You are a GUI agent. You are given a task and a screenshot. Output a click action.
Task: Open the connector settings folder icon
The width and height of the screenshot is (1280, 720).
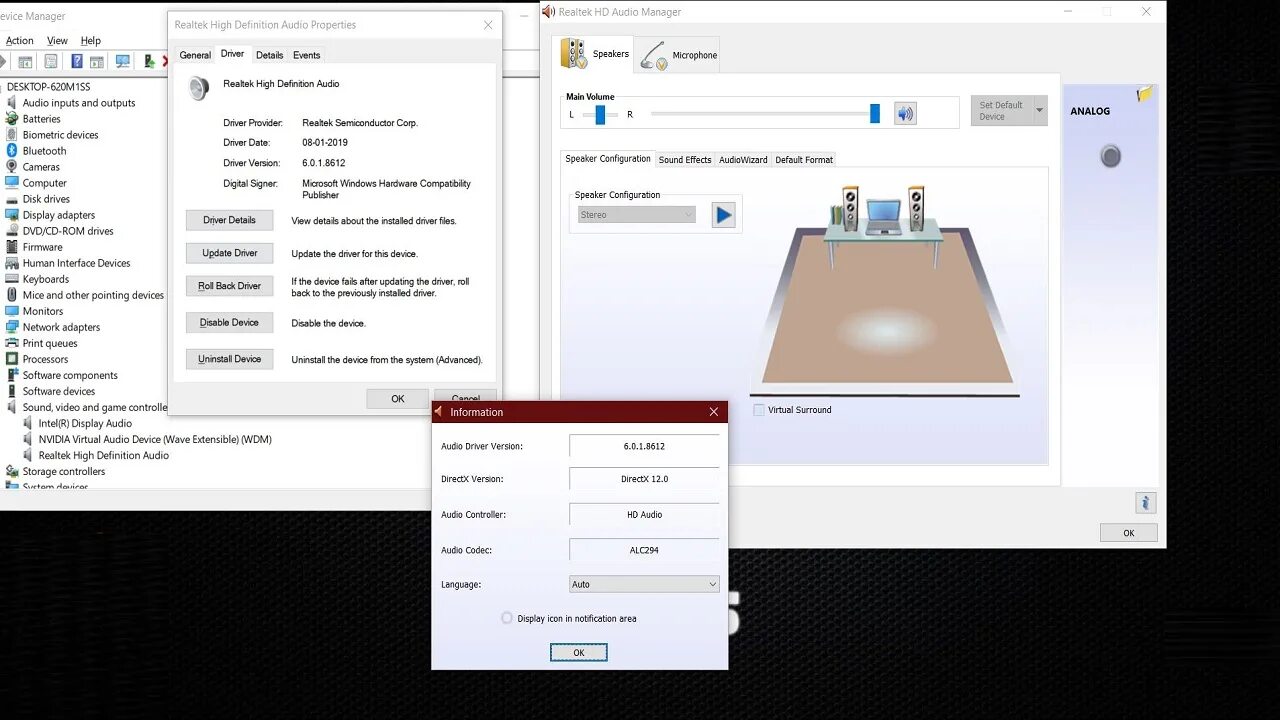pyautogui.click(x=1145, y=95)
